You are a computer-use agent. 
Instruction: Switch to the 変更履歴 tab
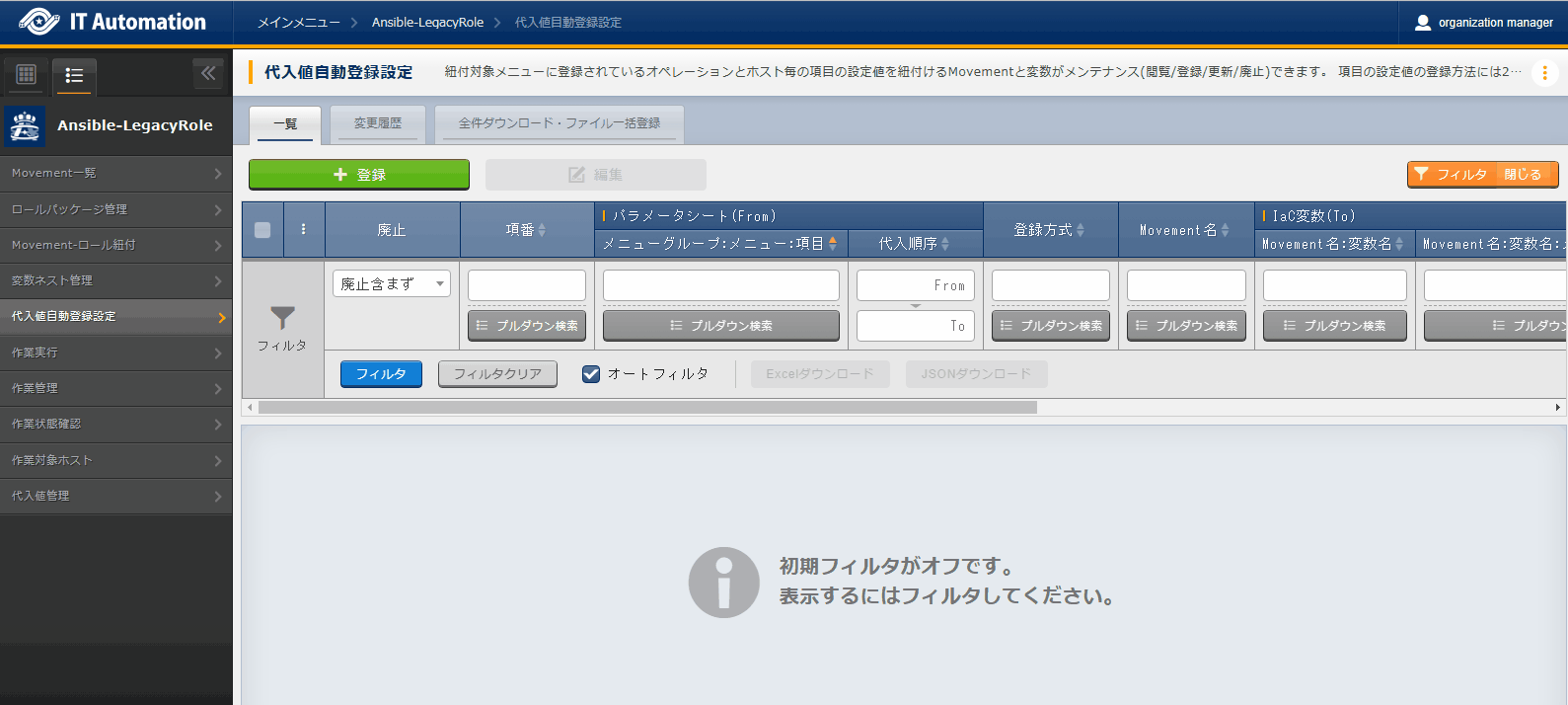378,123
